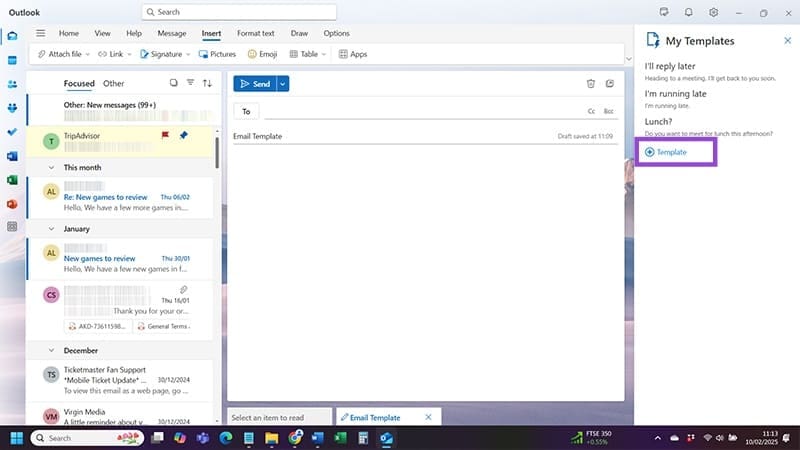Add Cc recipients
The height and width of the screenshot is (450, 800).
(591, 111)
